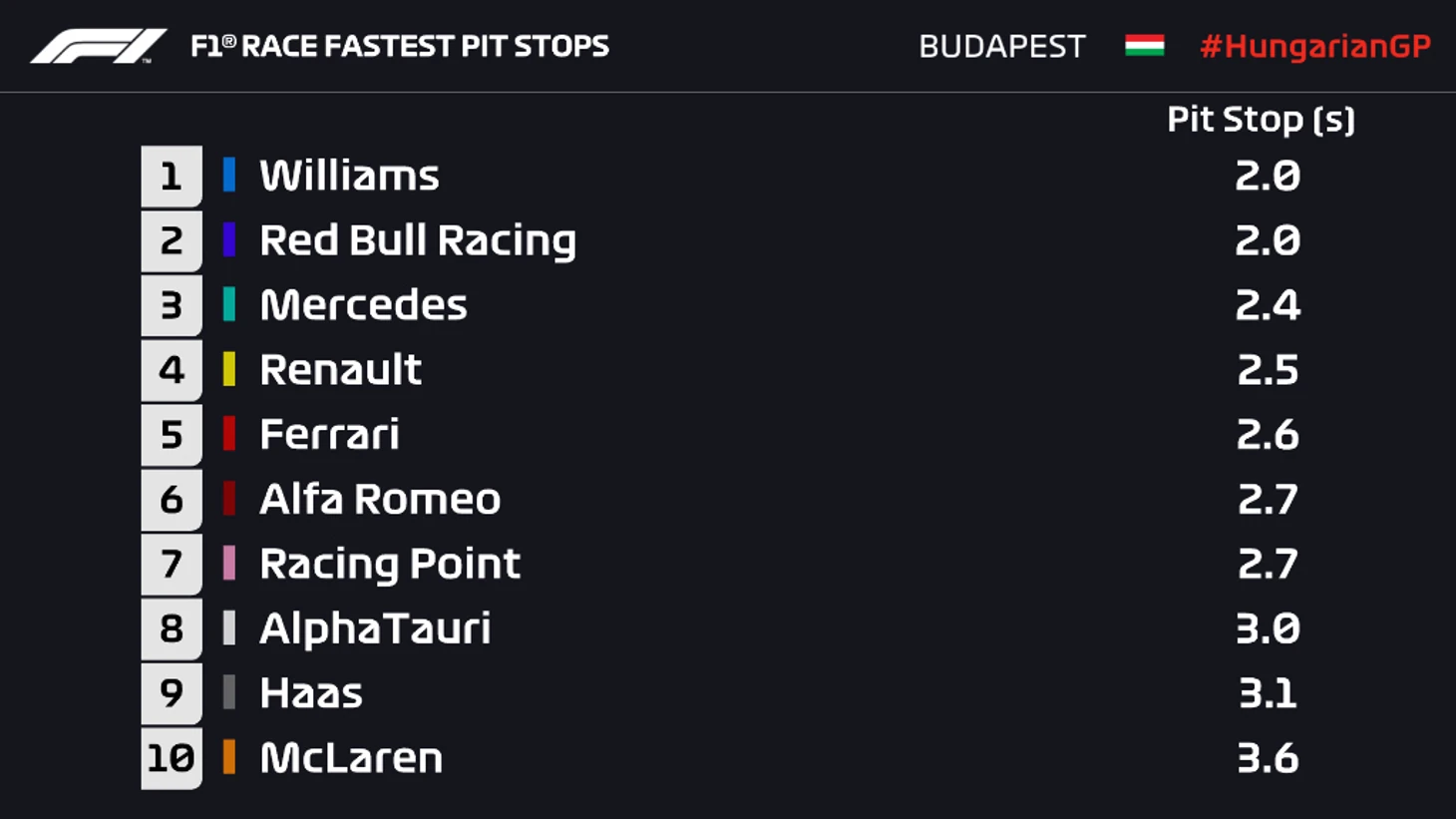Select the position 5 rank badge
Image resolution: width=1456 pixels, height=819 pixels.
click(172, 435)
